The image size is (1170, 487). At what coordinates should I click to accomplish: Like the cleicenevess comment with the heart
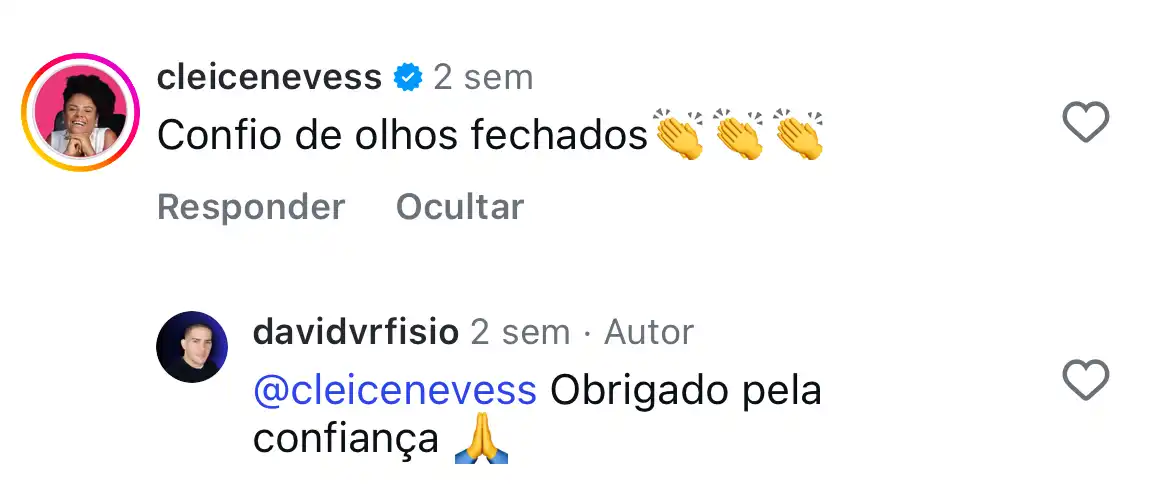coord(1084,124)
